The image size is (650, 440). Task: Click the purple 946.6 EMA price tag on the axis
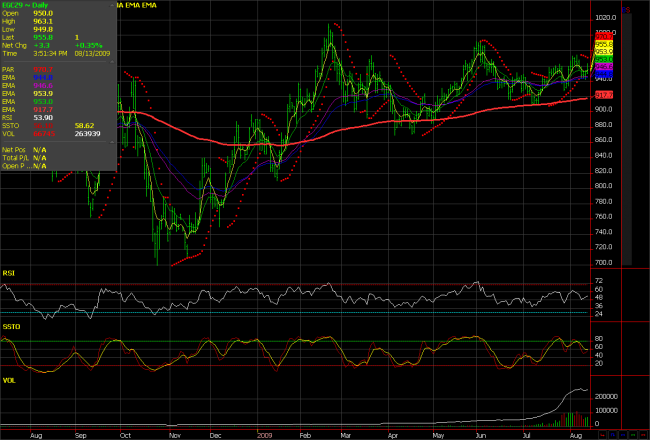tap(604, 66)
